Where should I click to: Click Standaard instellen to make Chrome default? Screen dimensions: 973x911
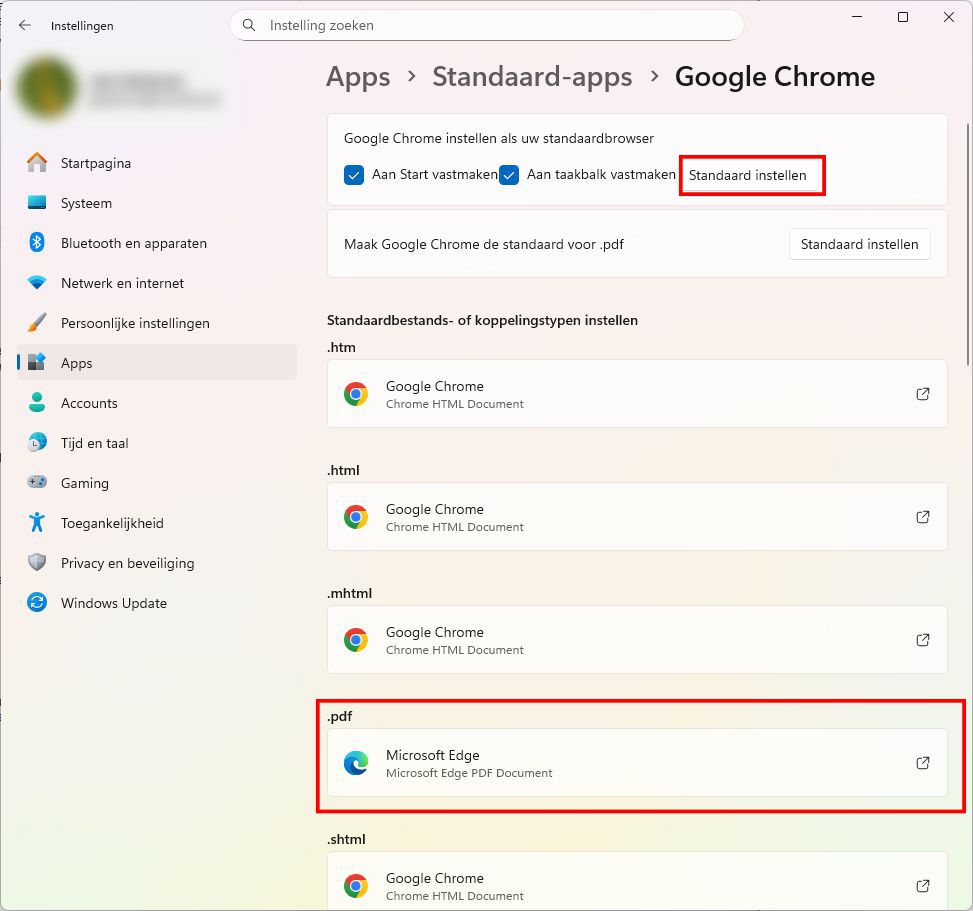752,175
